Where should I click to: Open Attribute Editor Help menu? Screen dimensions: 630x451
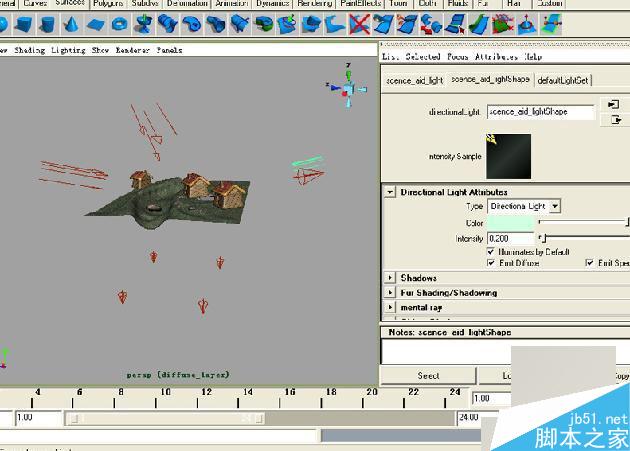(x=533, y=57)
